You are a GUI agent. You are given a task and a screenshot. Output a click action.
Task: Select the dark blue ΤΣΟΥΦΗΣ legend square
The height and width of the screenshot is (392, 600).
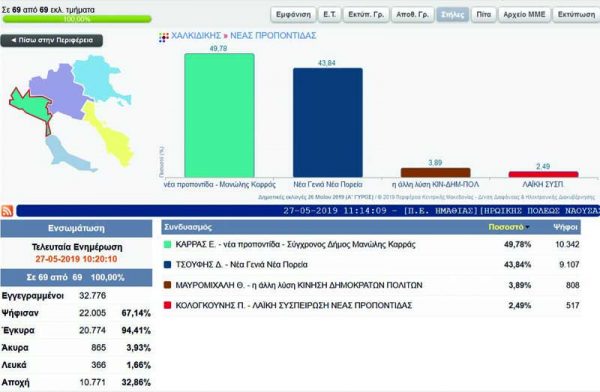167,265
